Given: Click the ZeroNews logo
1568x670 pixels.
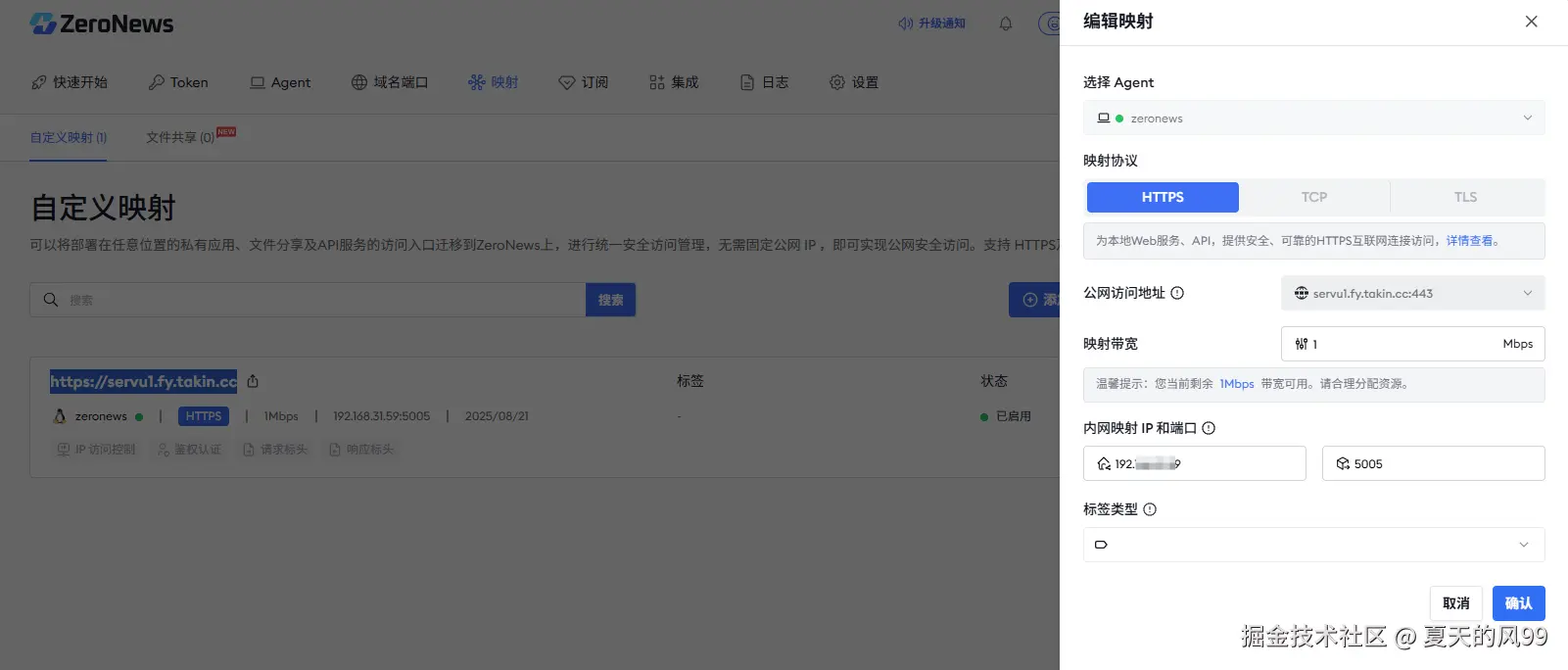Looking at the screenshot, I should tap(102, 24).
